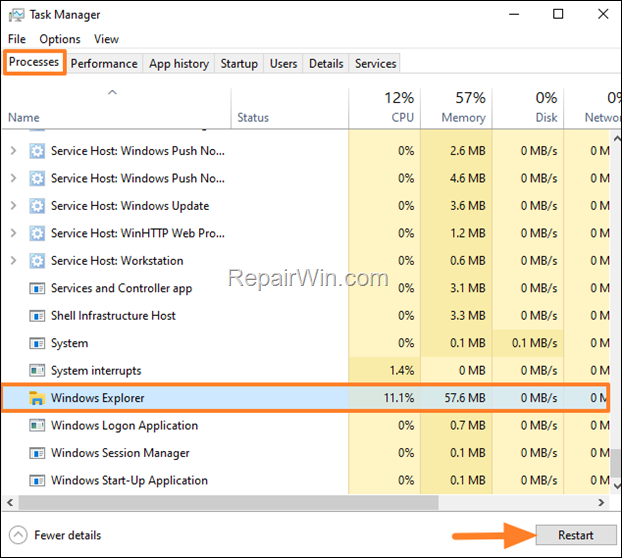This screenshot has height=558, width=622.
Task: Select the Windows Session Manager row
Action: [305, 453]
